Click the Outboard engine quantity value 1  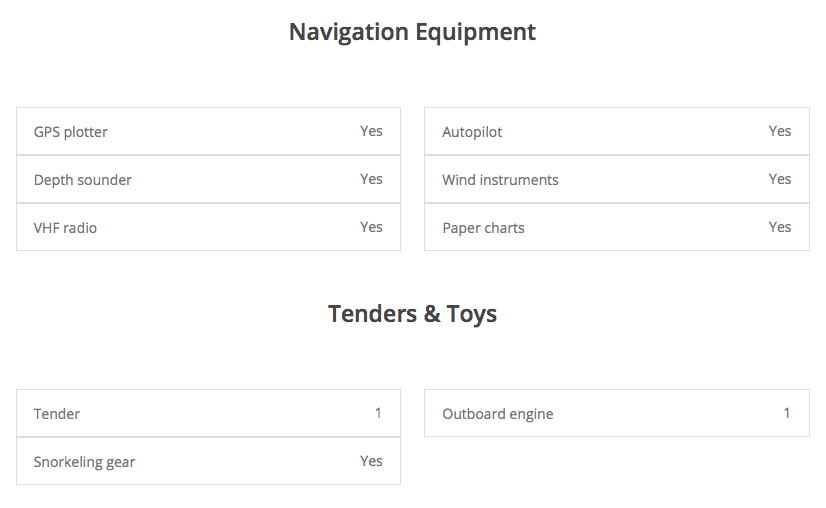786,413
